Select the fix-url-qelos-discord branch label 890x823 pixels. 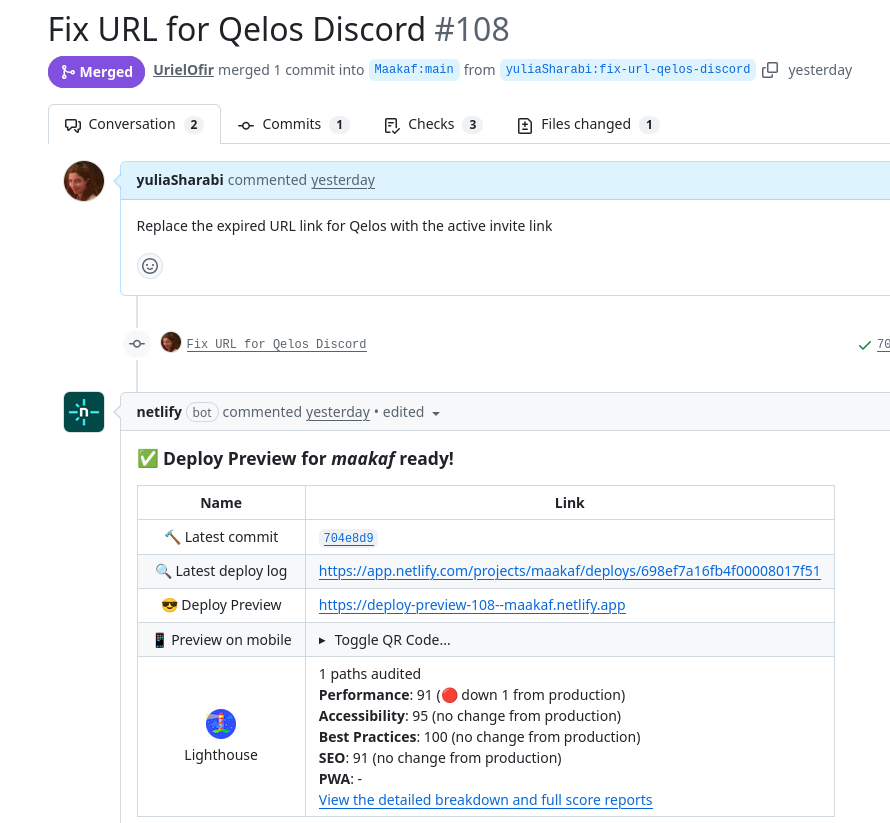coord(628,69)
